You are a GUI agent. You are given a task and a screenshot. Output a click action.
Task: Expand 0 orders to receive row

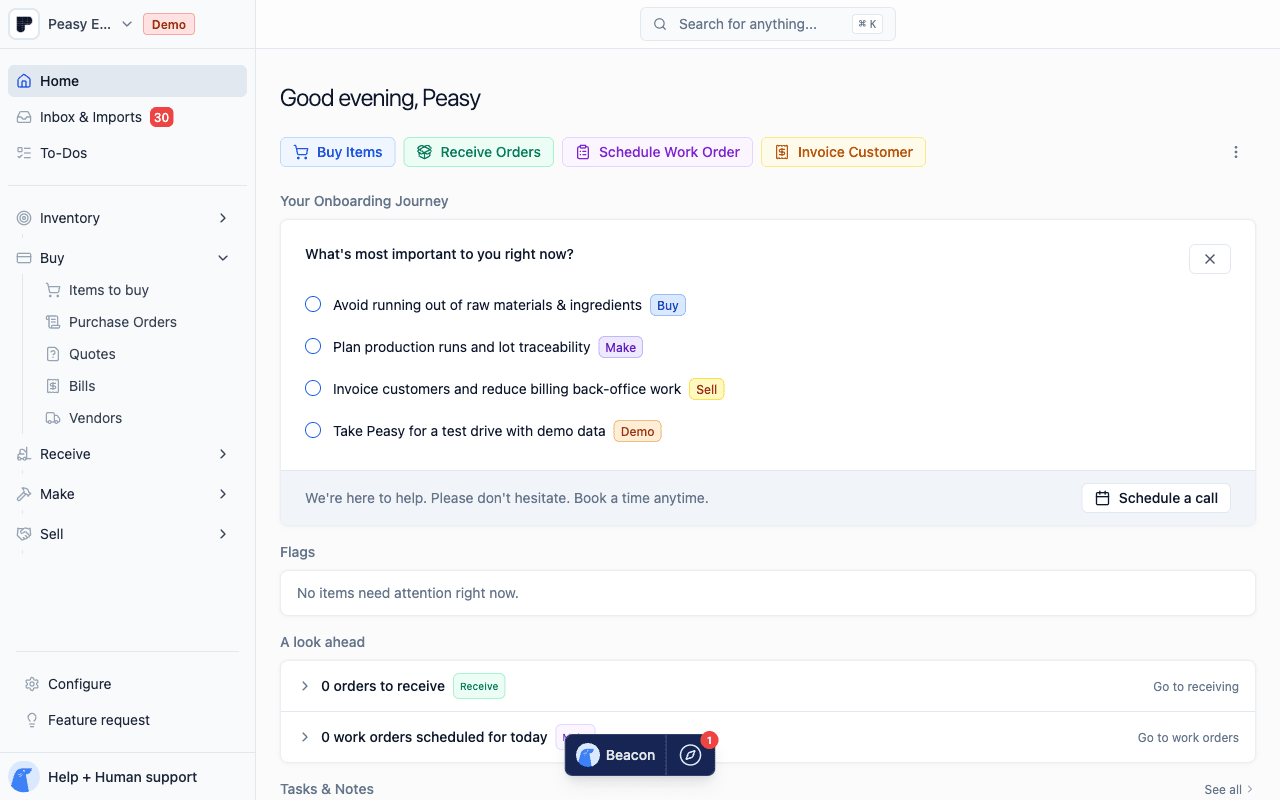tap(305, 686)
